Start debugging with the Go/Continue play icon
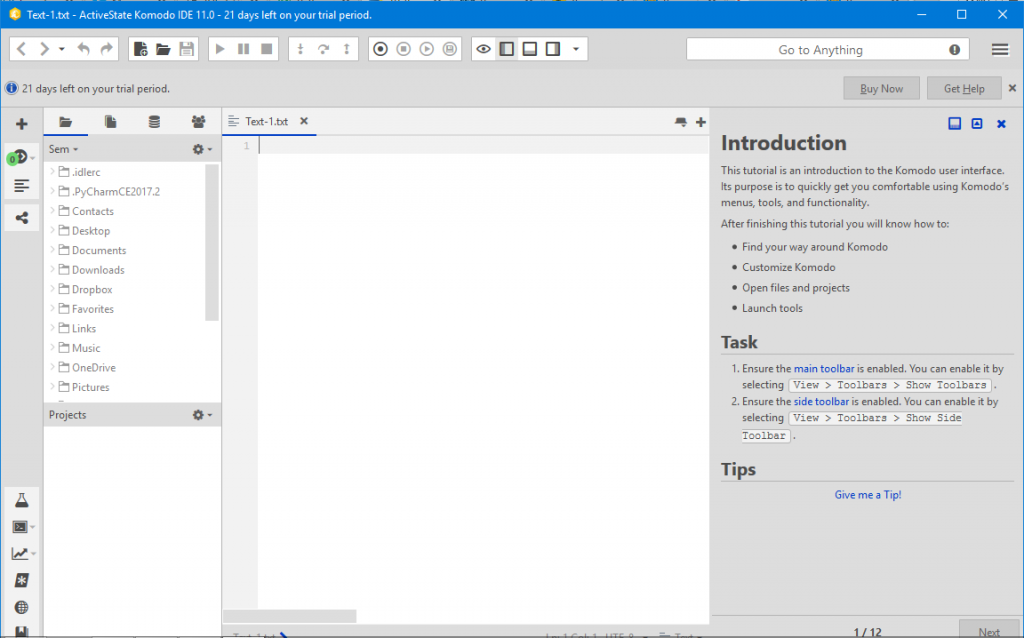The width and height of the screenshot is (1024, 638). pos(220,49)
